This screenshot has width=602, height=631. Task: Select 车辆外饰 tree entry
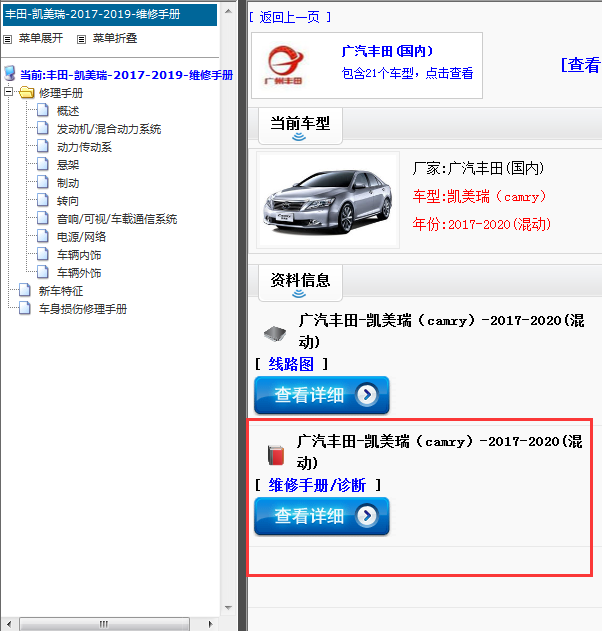click(79, 273)
